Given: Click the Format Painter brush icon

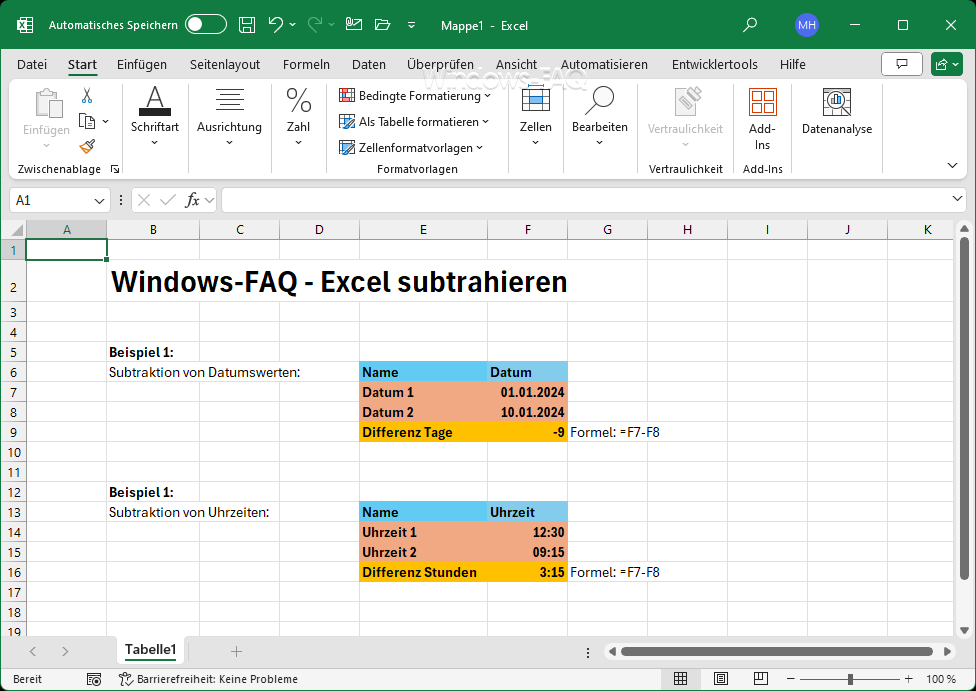Looking at the screenshot, I should pos(87,147).
